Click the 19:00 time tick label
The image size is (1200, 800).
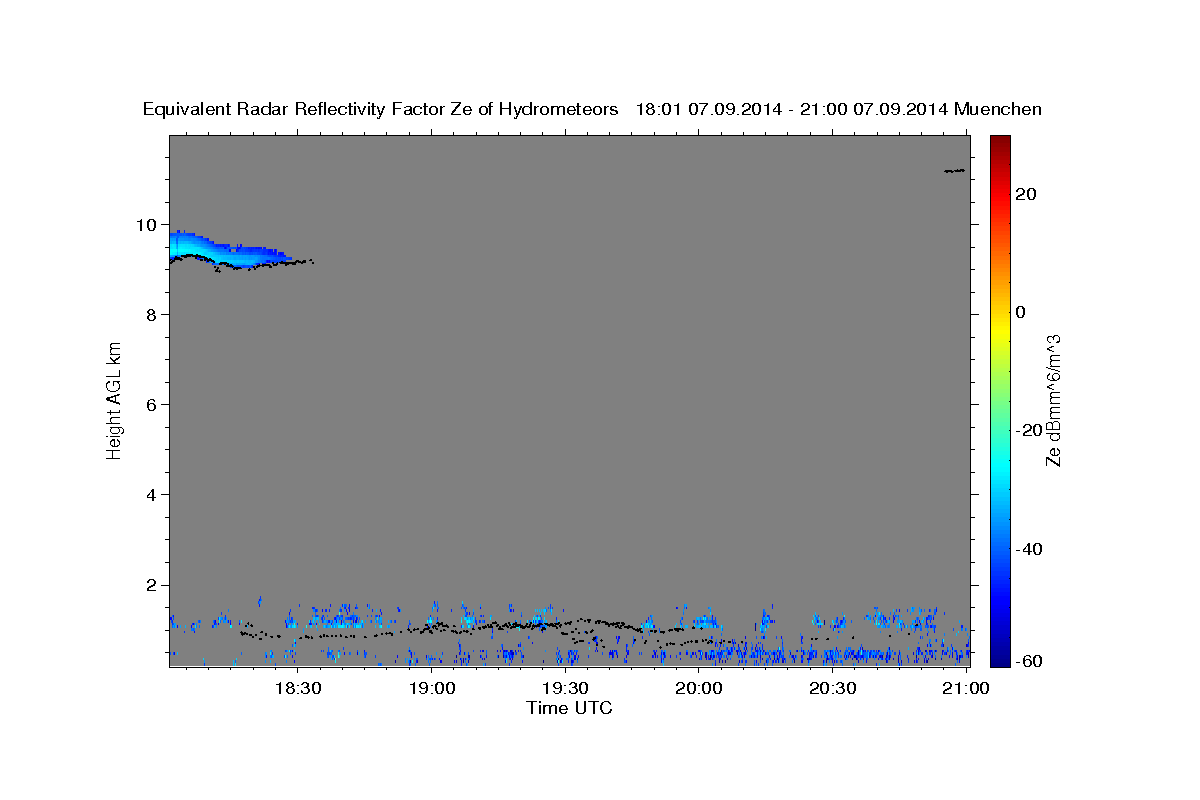(432, 688)
